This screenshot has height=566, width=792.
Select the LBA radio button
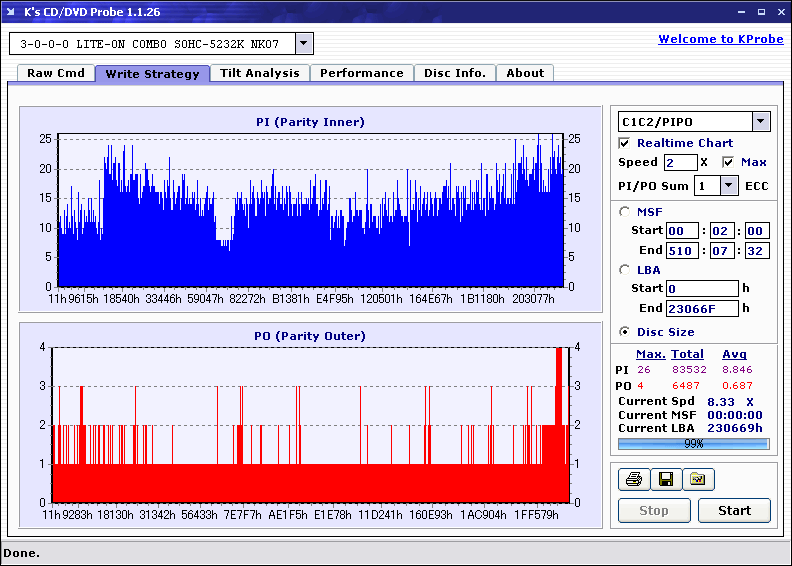(x=625, y=269)
